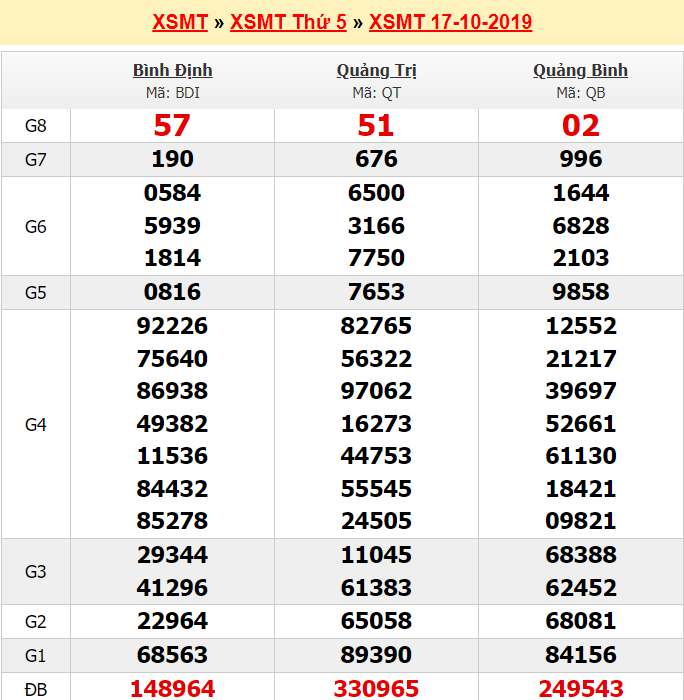Image resolution: width=684 pixels, height=700 pixels.
Task: Click the G4 number 61130
Action: pyautogui.click(x=580, y=456)
